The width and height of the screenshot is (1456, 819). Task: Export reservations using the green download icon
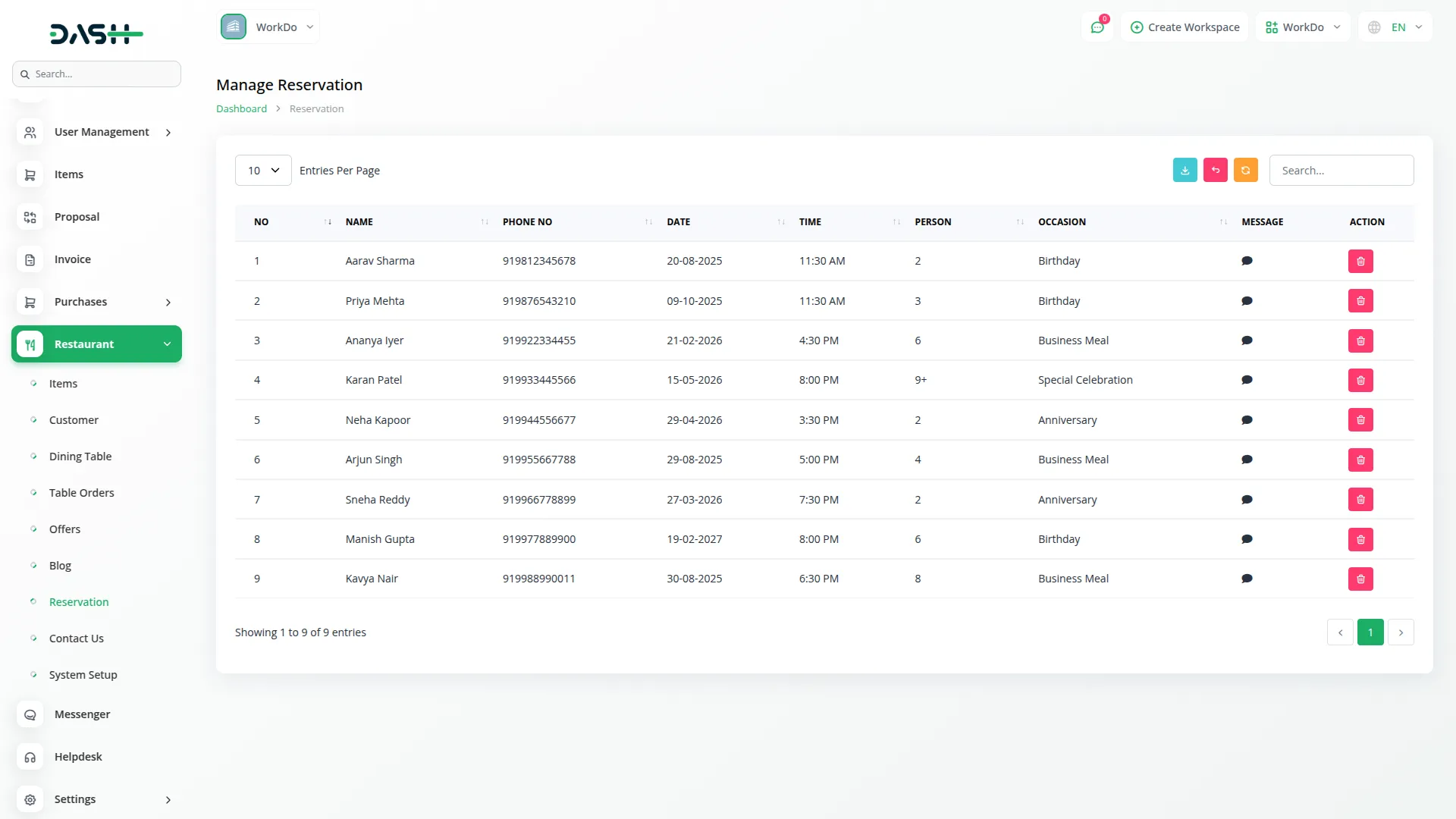point(1185,170)
